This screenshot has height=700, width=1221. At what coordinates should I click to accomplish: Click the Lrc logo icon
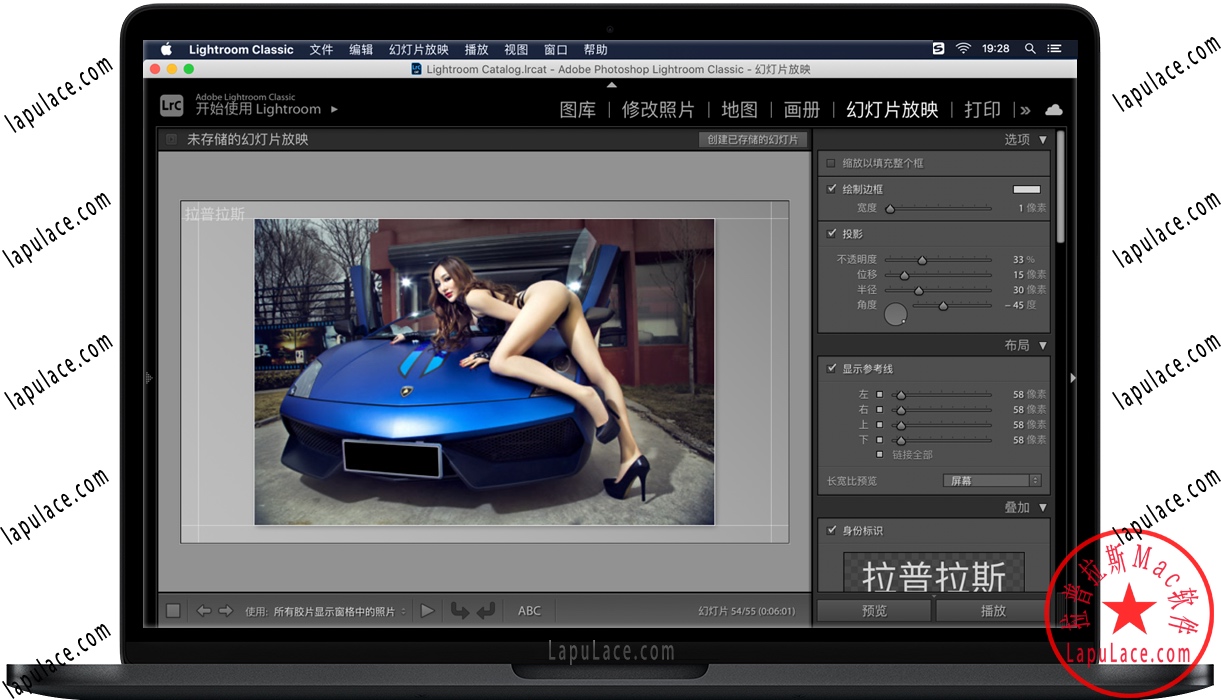pyautogui.click(x=171, y=105)
